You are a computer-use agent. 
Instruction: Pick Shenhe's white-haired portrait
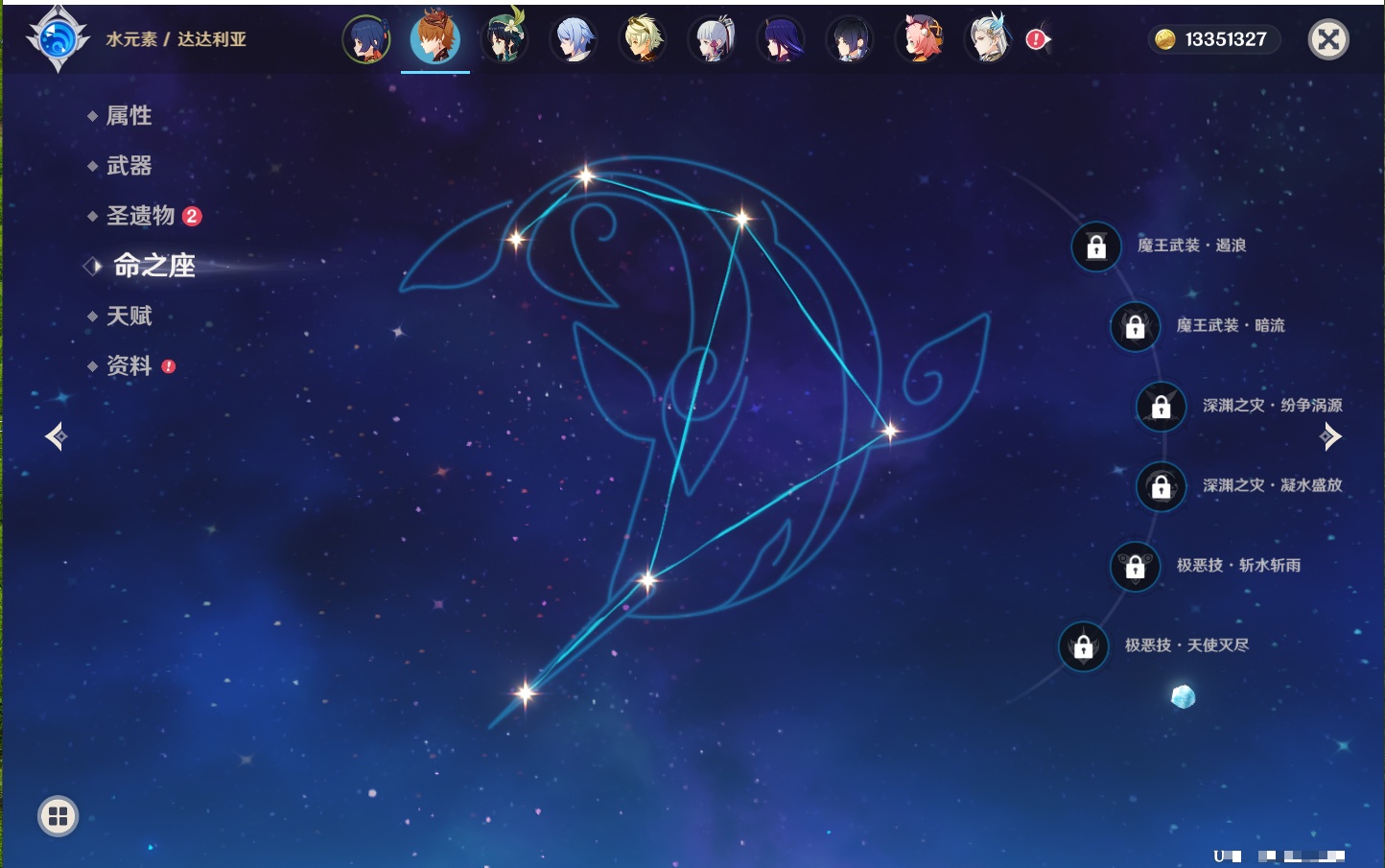[x=988, y=40]
